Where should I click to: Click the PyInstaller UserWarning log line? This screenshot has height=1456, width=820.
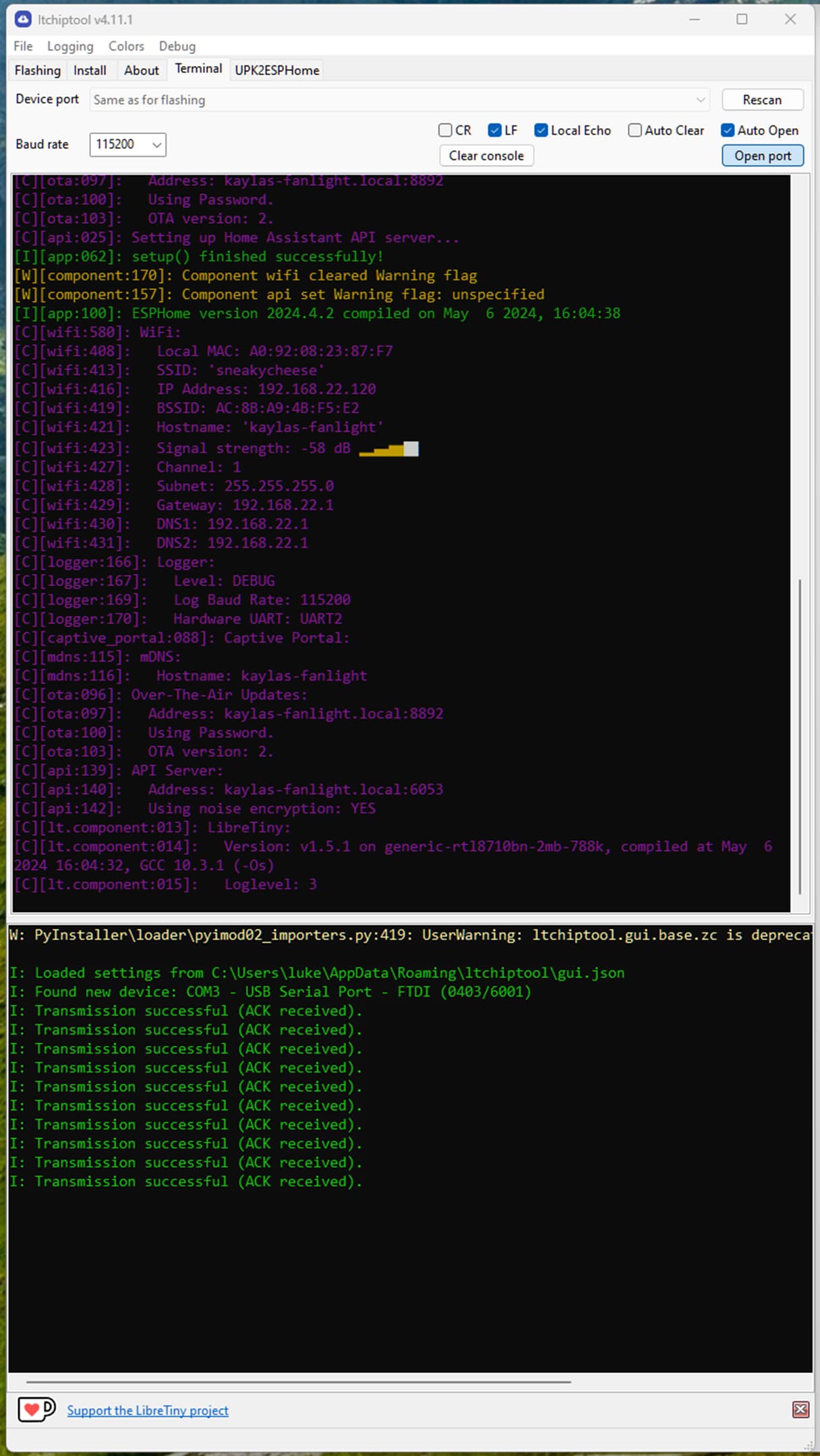click(x=411, y=935)
